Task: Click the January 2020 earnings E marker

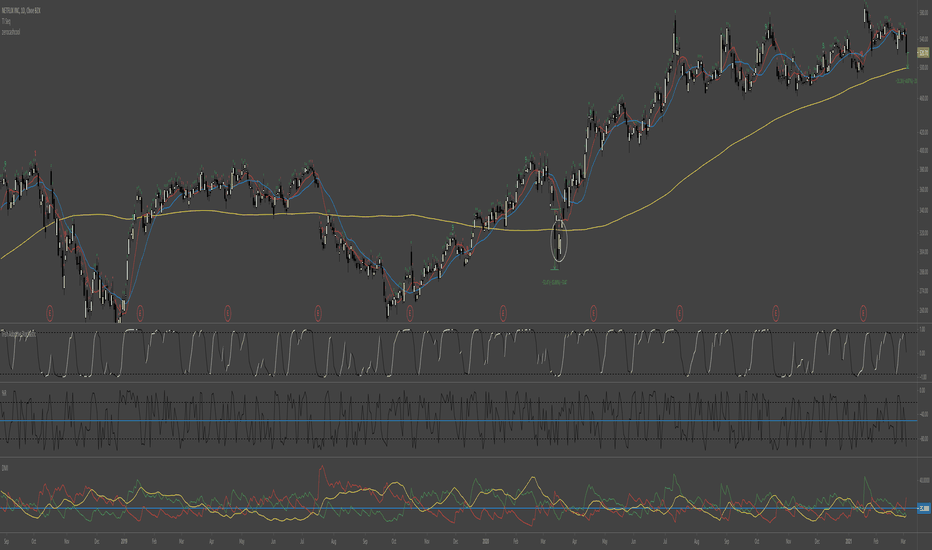Action: pos(503,312)
